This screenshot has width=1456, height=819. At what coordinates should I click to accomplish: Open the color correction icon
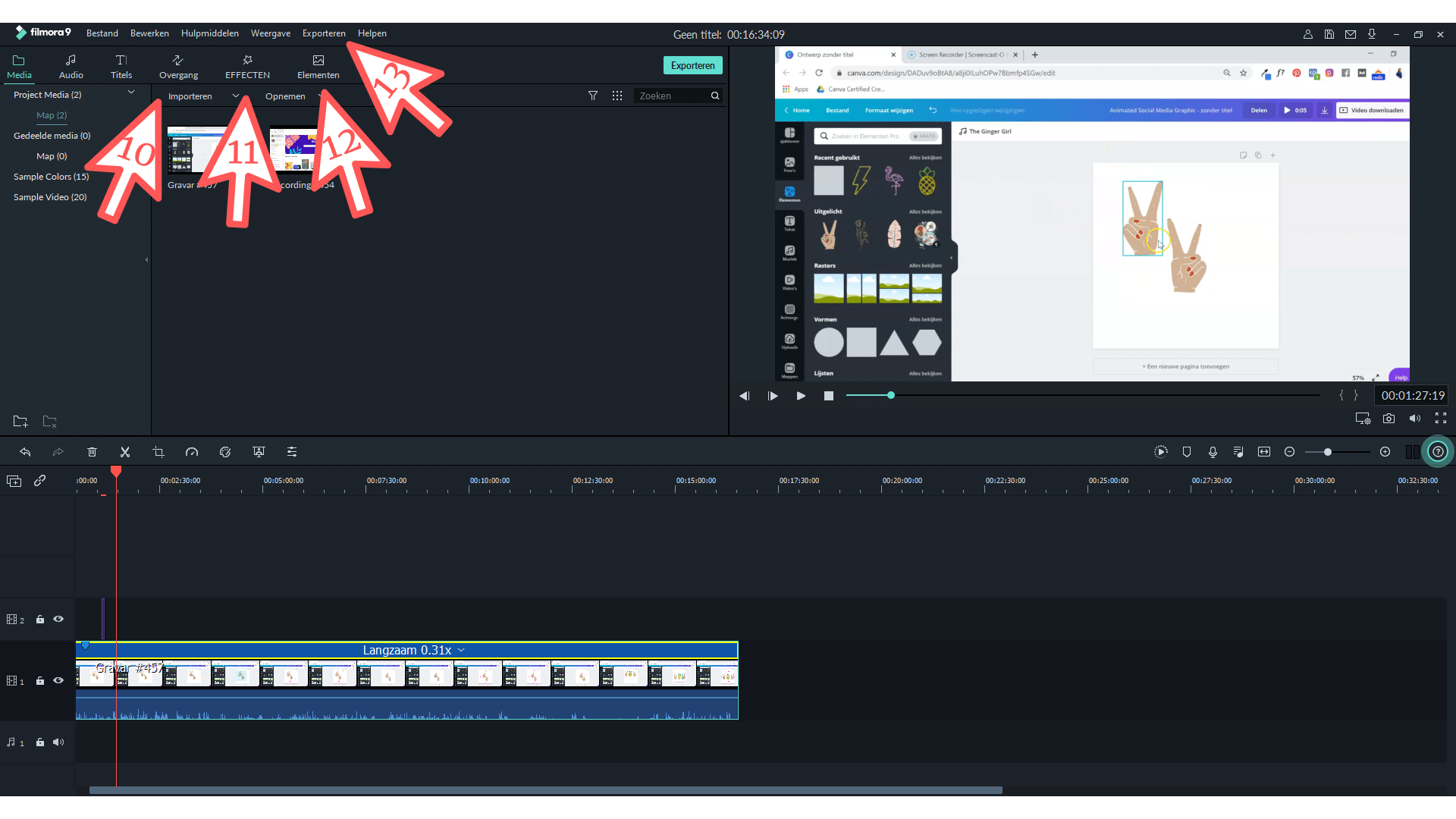(225, 452)
